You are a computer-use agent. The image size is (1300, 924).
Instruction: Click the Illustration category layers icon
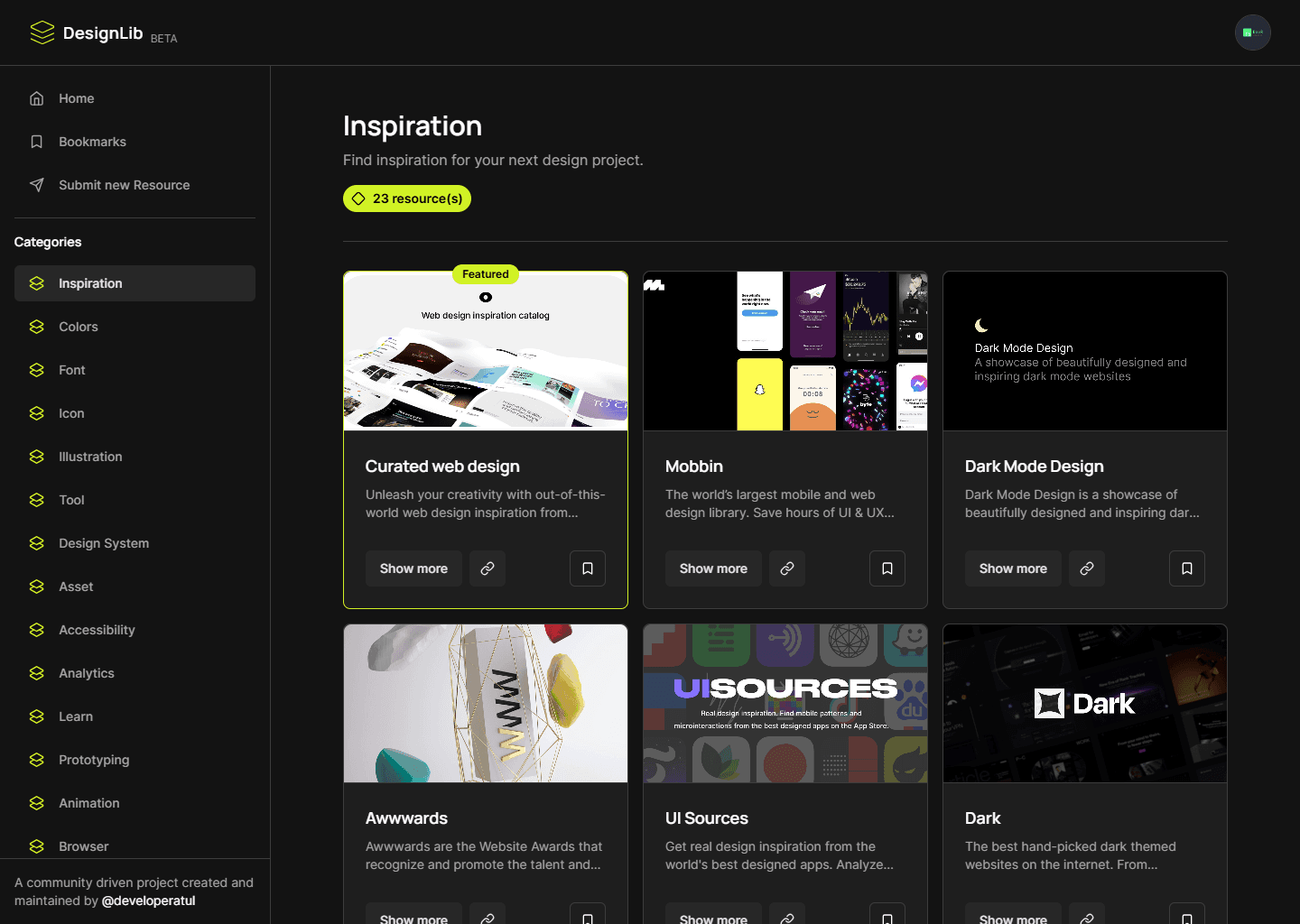click(37, 457)
